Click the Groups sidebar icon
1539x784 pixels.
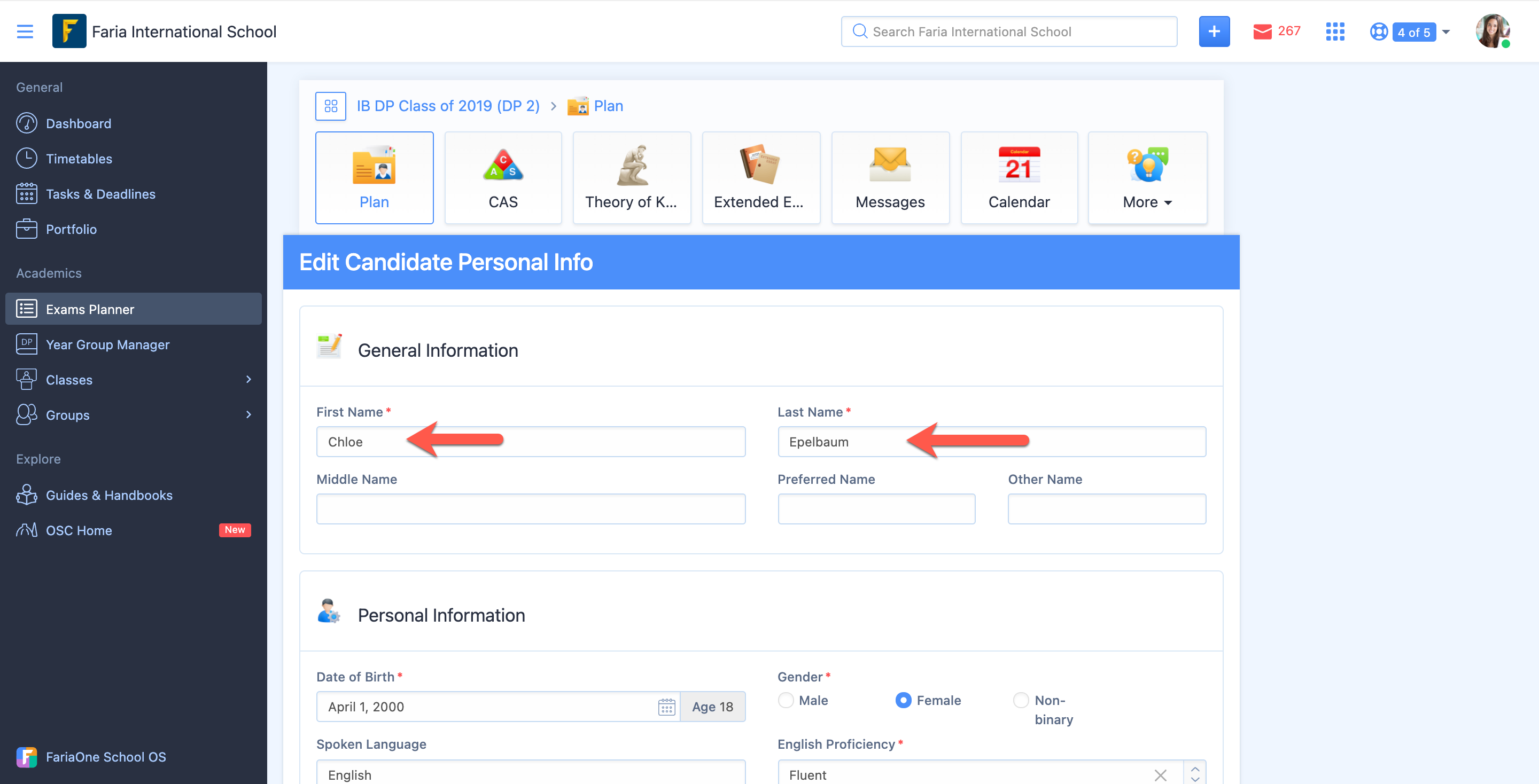(26, 415)
